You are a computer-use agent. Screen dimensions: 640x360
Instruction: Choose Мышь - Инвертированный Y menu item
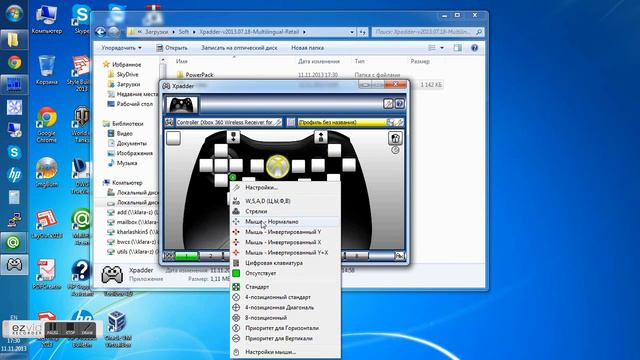pyautogui.click(x=285, y=232)
